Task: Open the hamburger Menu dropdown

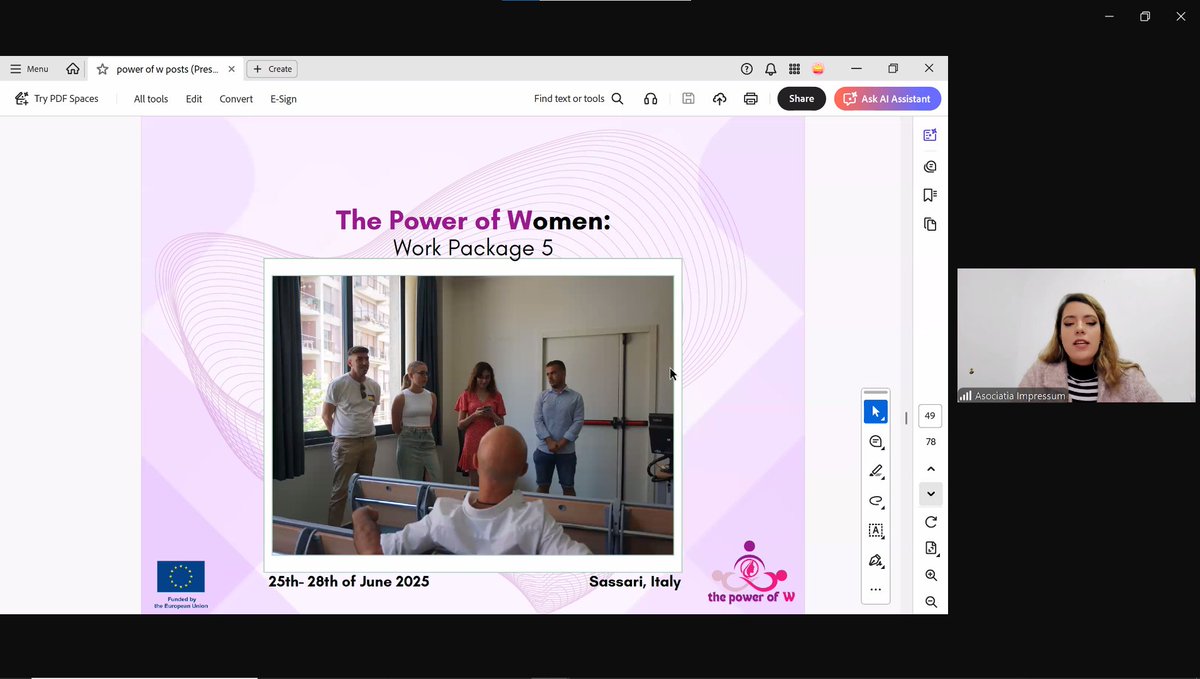Action: pyautogui.click(x=29, y=68)
